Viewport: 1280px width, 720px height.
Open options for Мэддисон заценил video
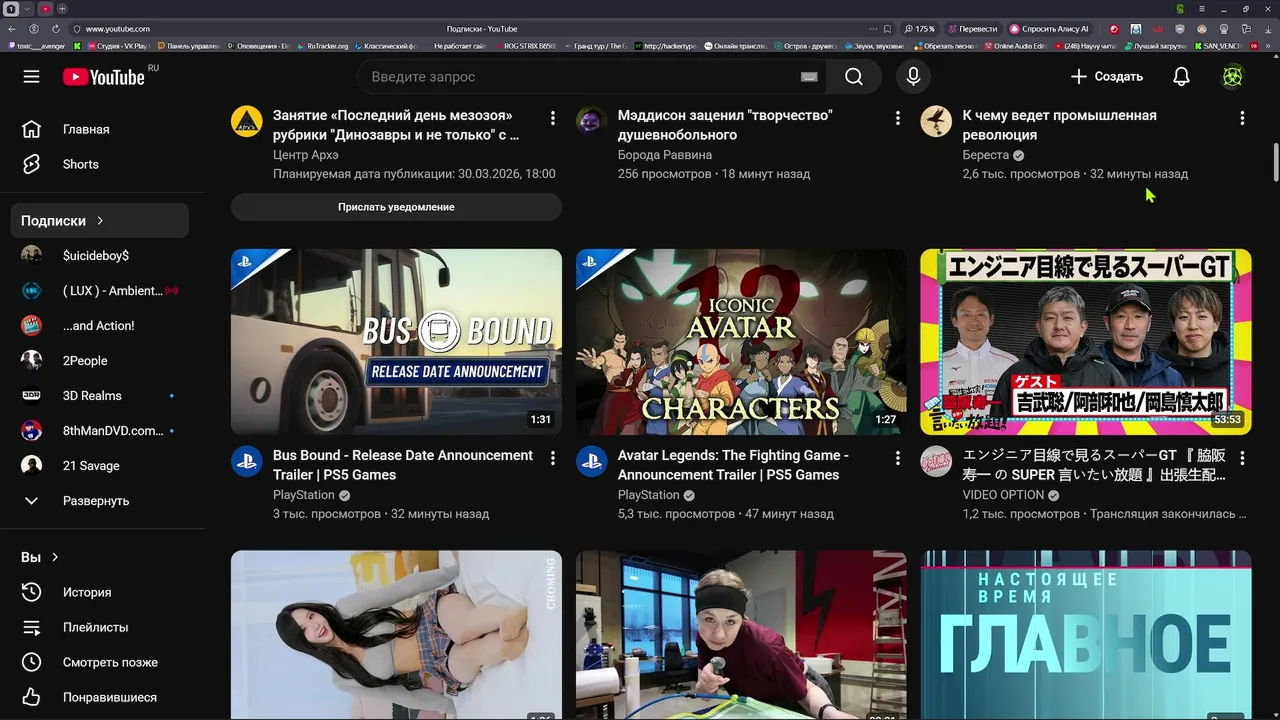[898, 118]
